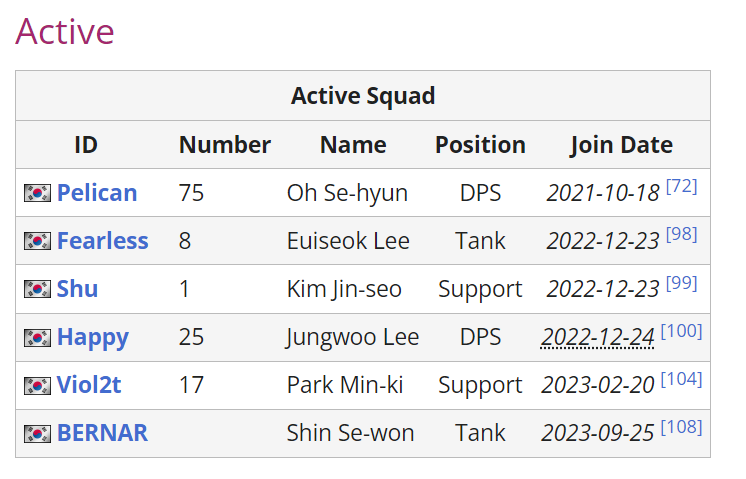Click the Korean flag icon beside Fearless
Screen dimensions: 746x479
[38, 241]
